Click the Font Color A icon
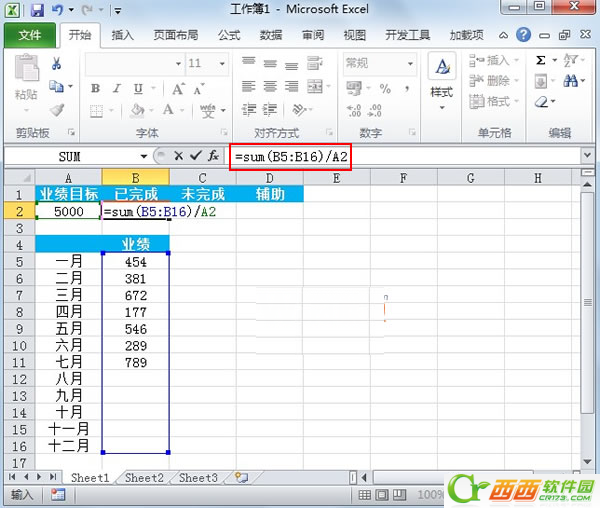This screenshot has height=508, width=600. (x=168, y=110)
